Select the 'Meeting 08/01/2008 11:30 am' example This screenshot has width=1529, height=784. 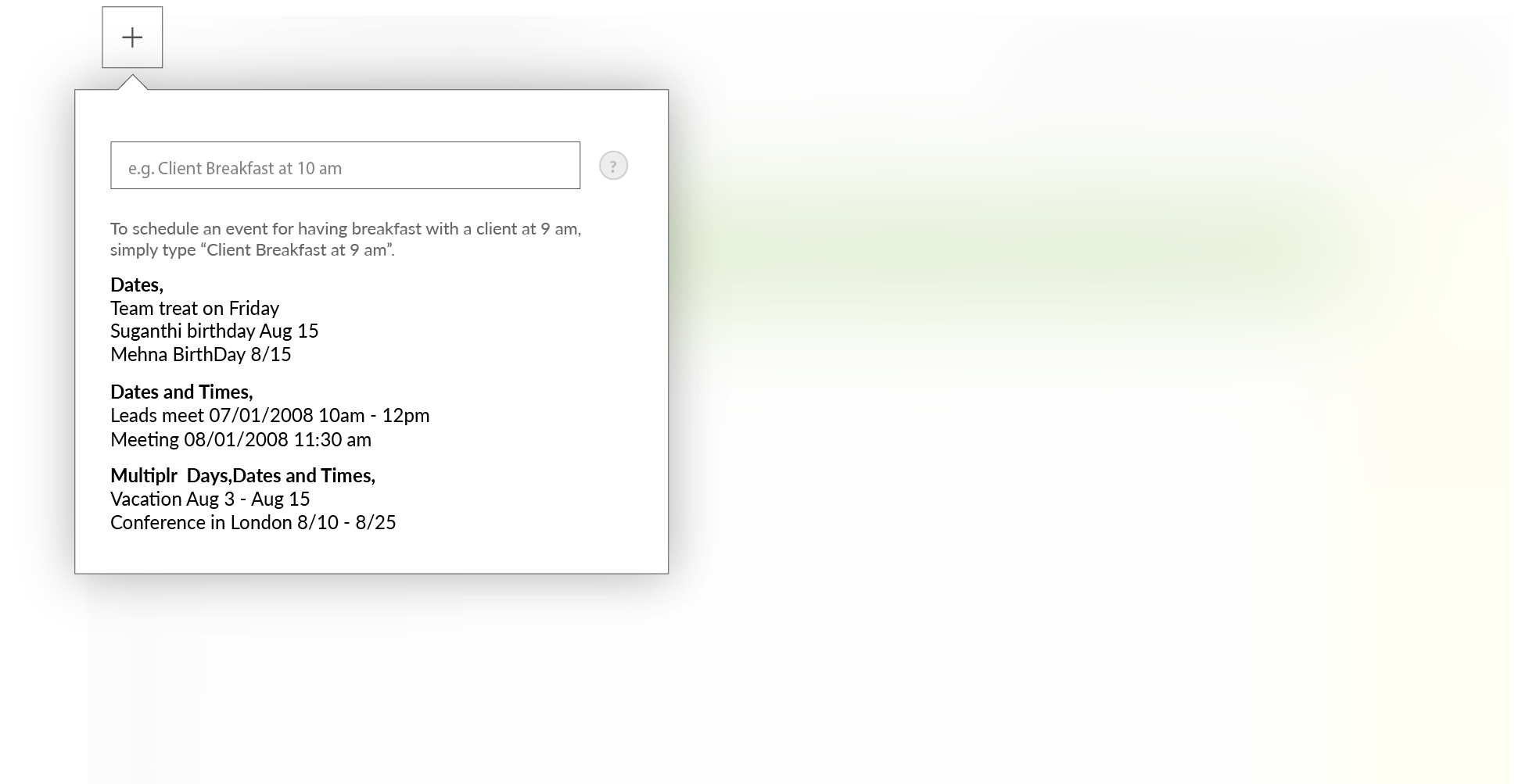(241, 439)
